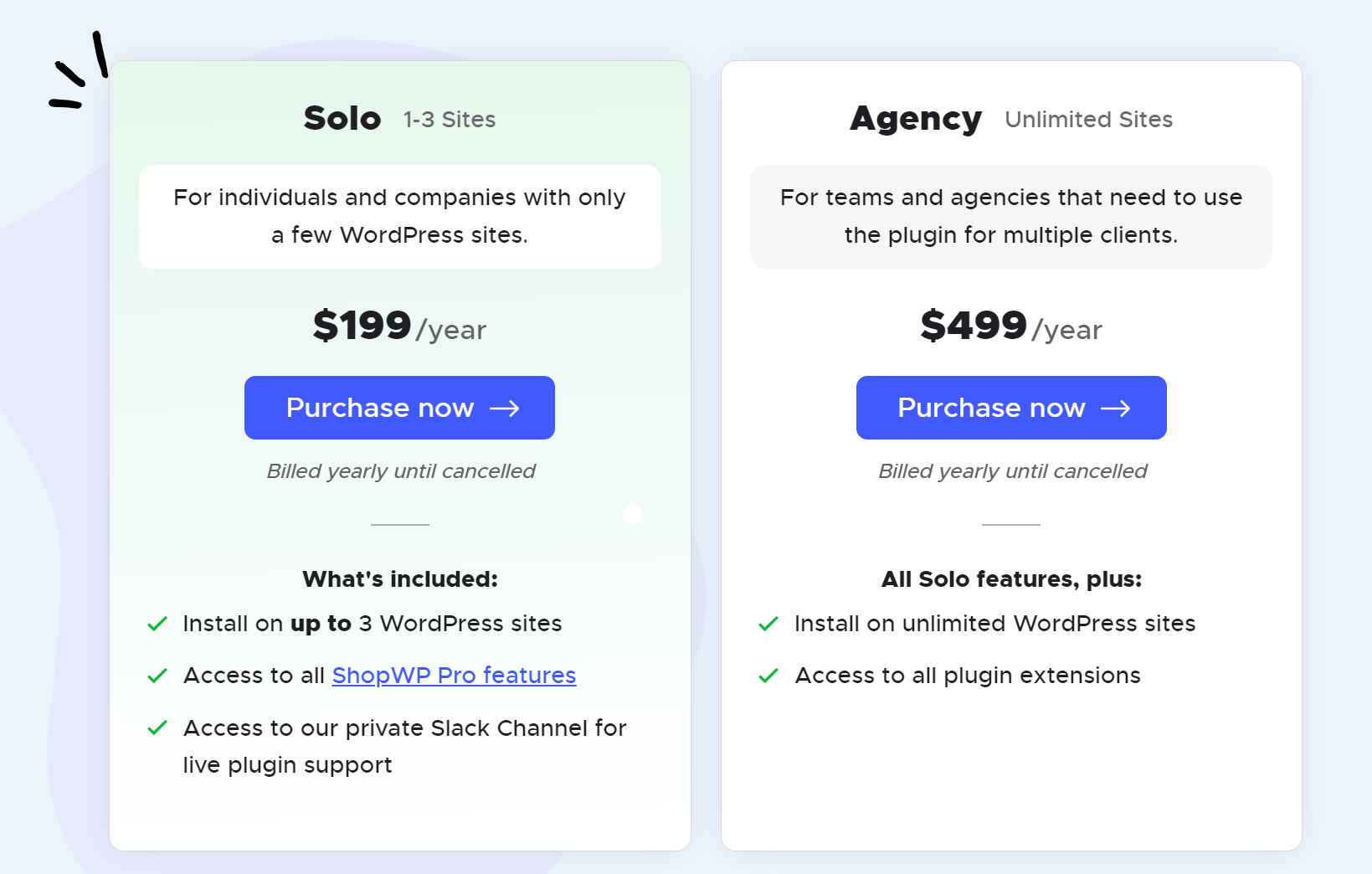Click the Solo plan heading
This screenshot has height=874, width=1372.
342,119
